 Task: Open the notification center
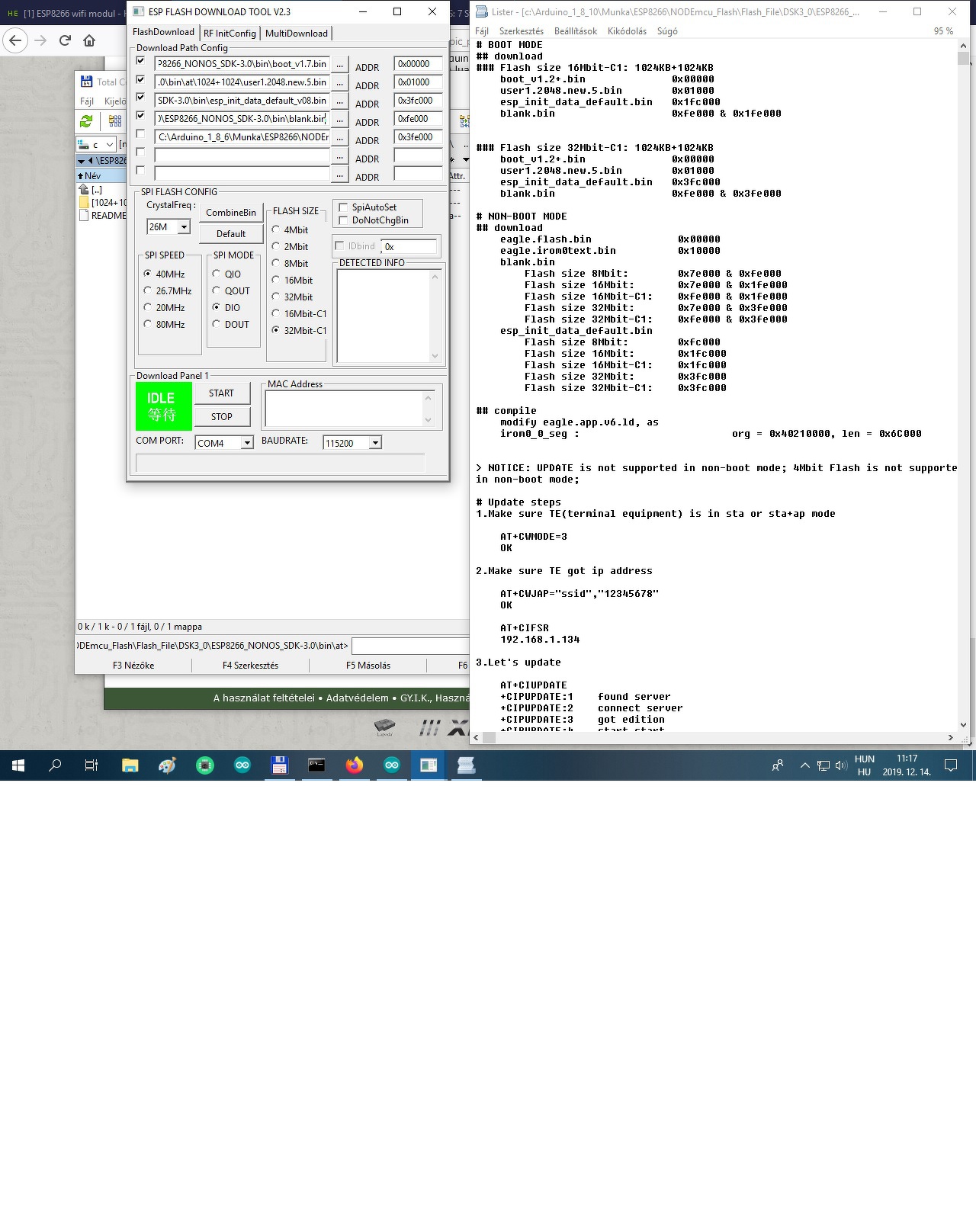951,765
